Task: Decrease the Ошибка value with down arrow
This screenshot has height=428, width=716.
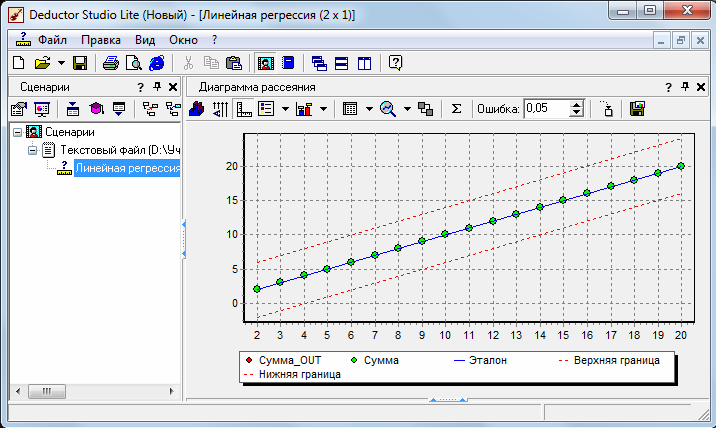Action: (577, 112)
